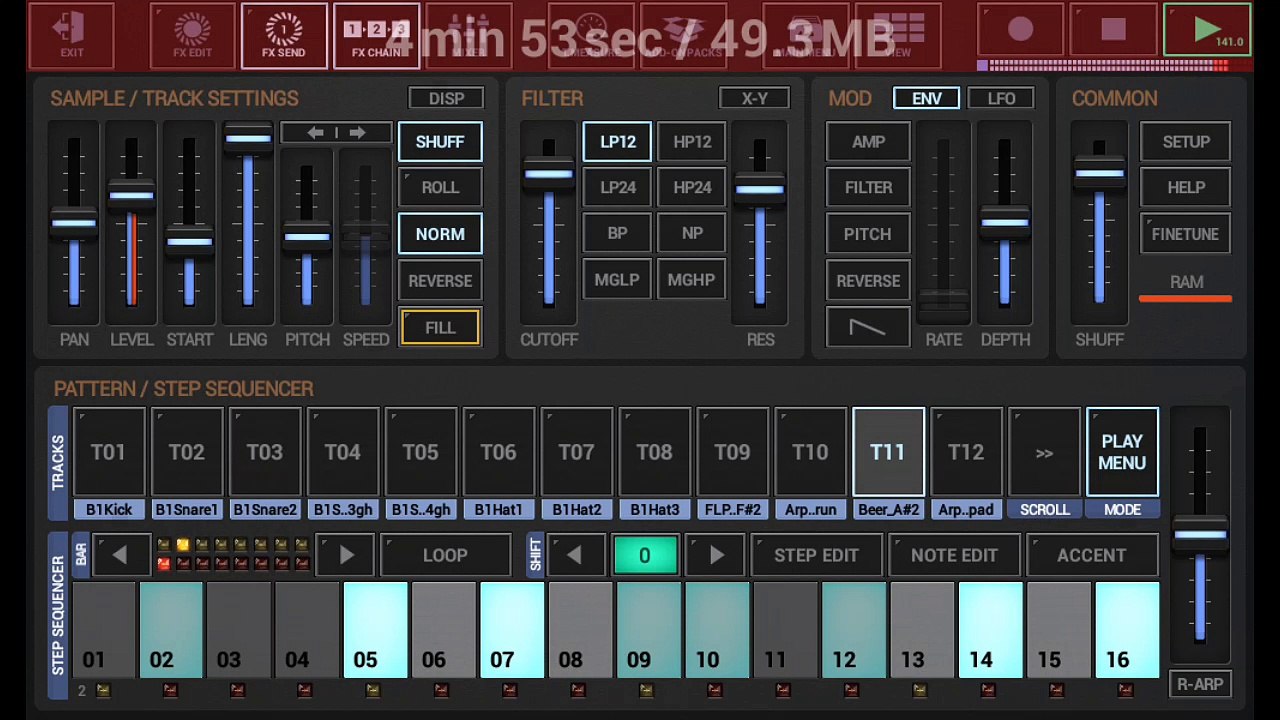Screen dimensions: 1280x720
Task: Select track T12 Arp..pad
Action: [x=966, y=452]
